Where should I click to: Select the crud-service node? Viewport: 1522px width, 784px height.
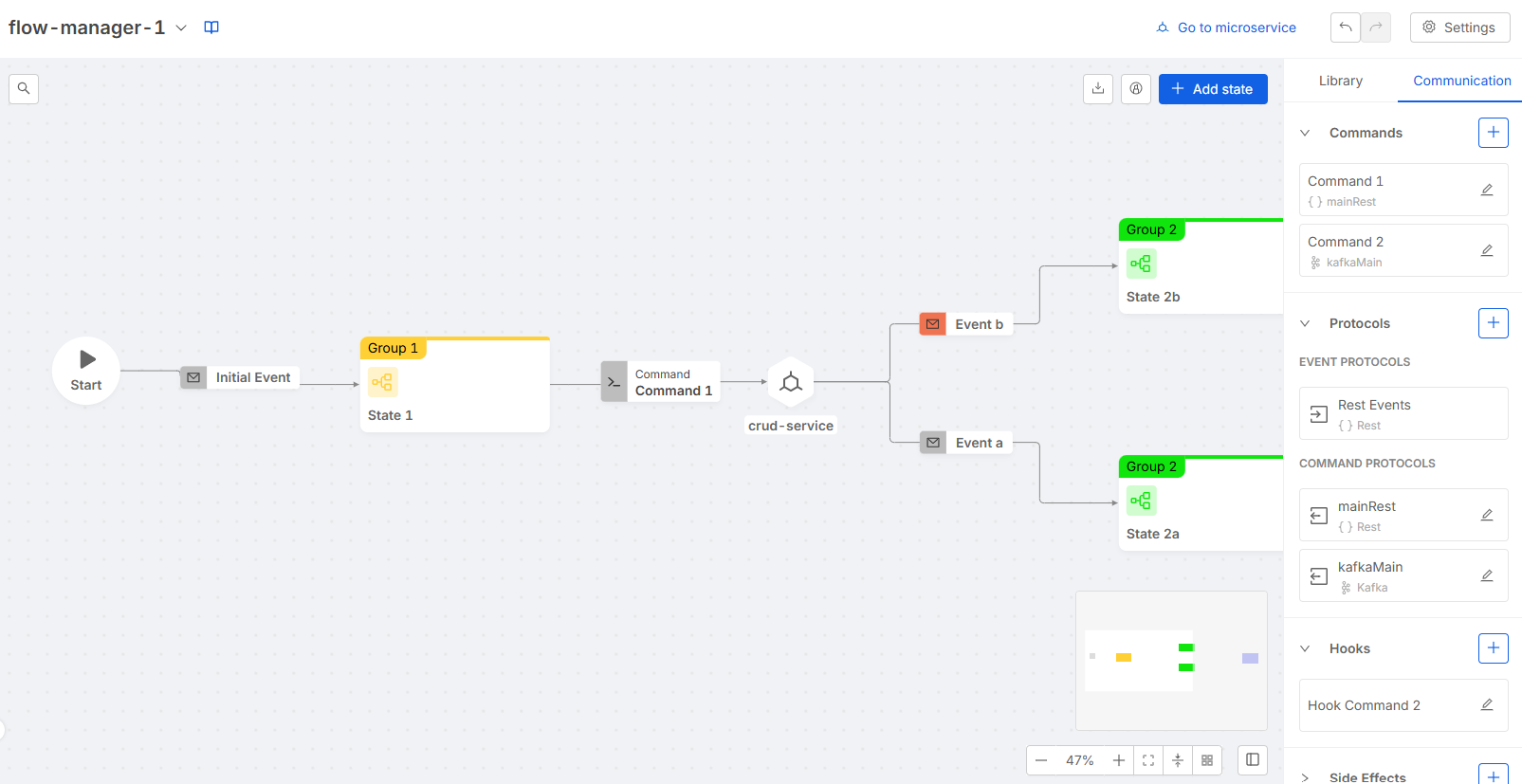click(x=791, y=382)
